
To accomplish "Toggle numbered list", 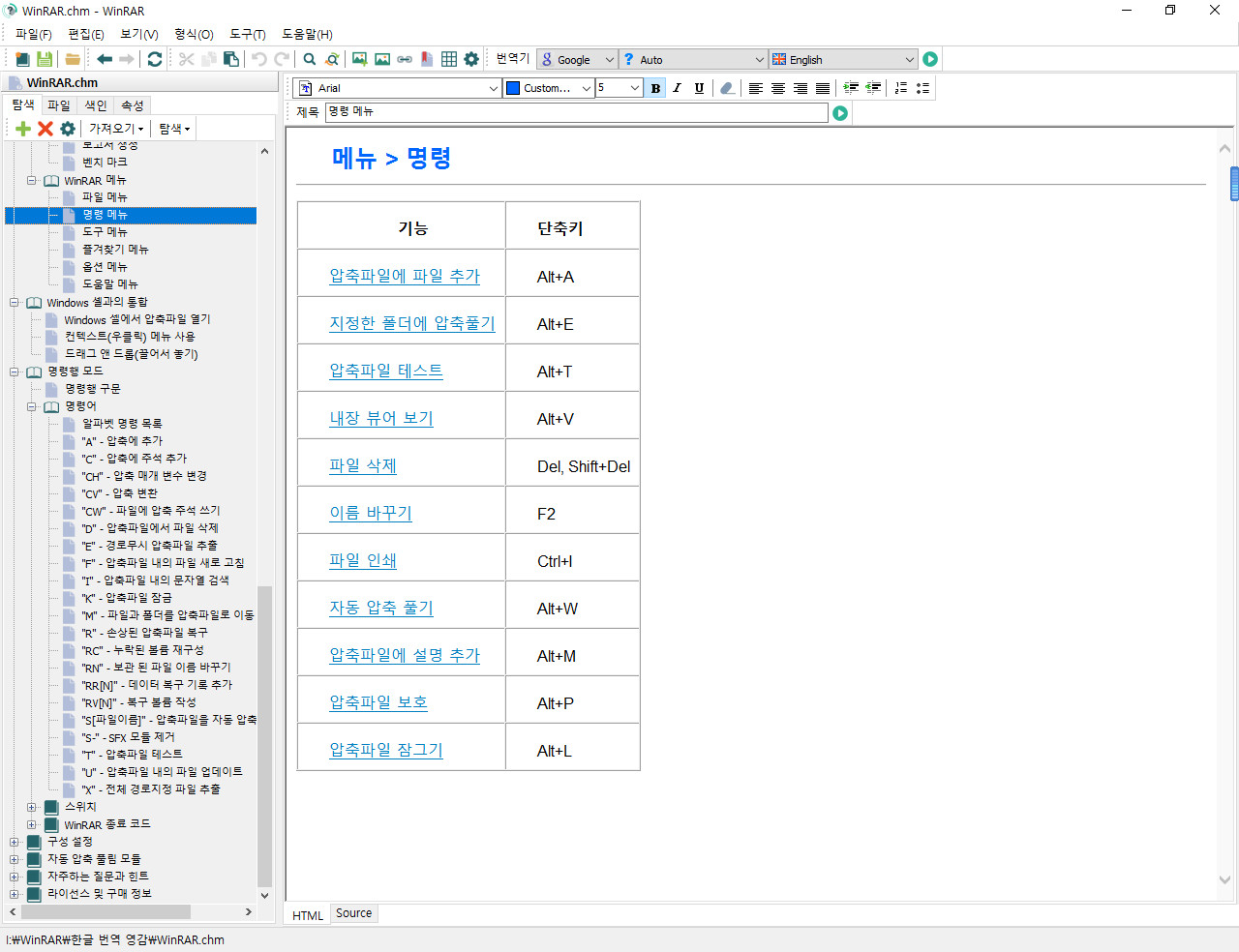I will click(x=901, y=88).
